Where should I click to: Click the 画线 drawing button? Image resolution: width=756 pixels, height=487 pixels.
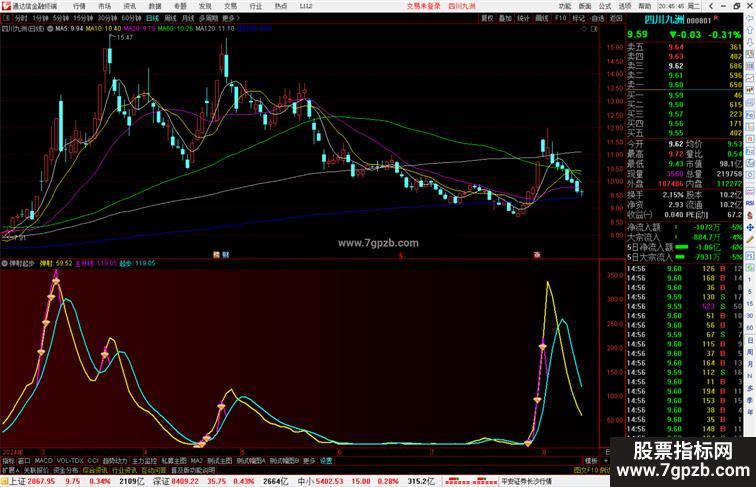(542, 18)
